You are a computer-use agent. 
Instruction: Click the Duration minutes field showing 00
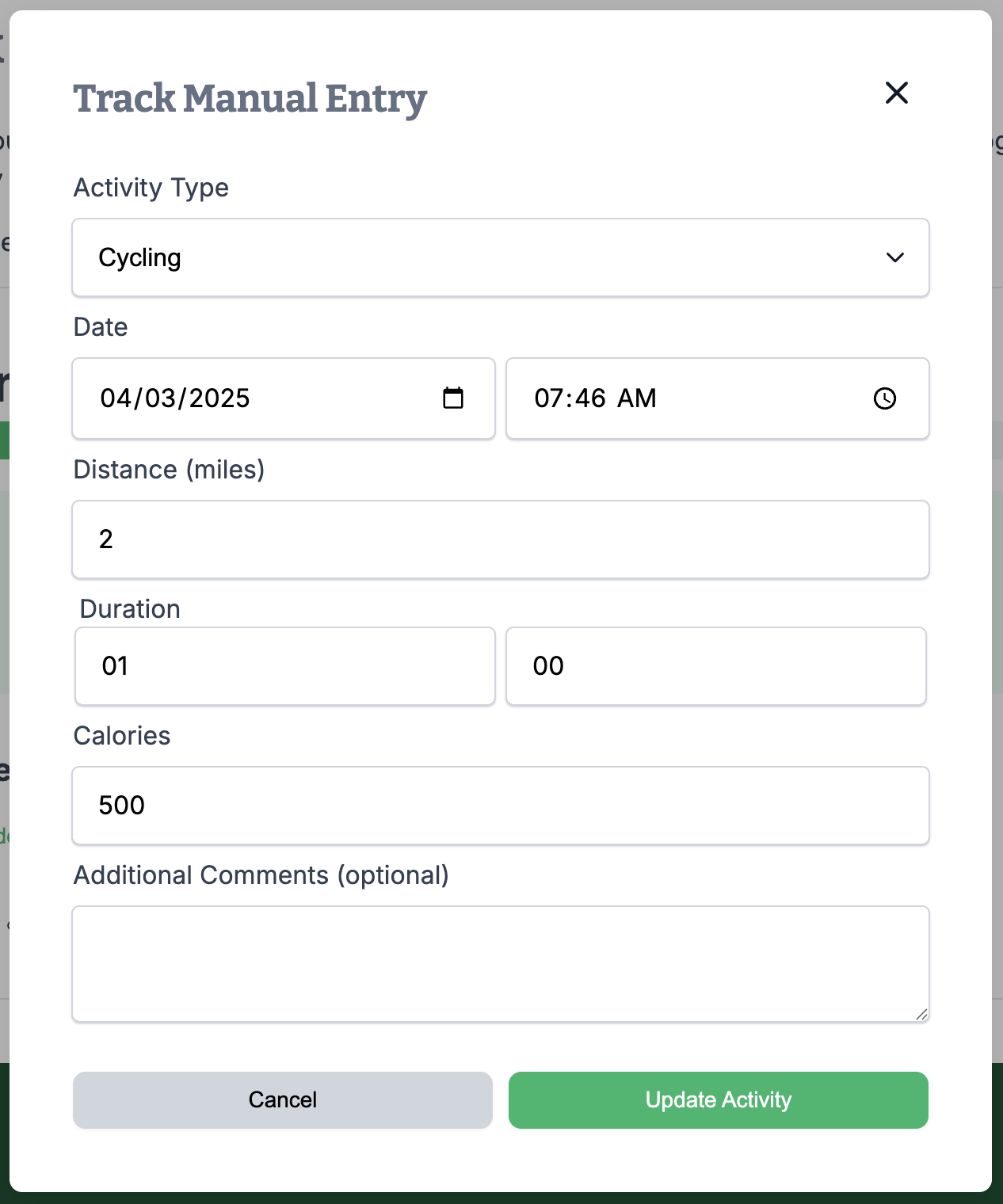coord(715,666)
